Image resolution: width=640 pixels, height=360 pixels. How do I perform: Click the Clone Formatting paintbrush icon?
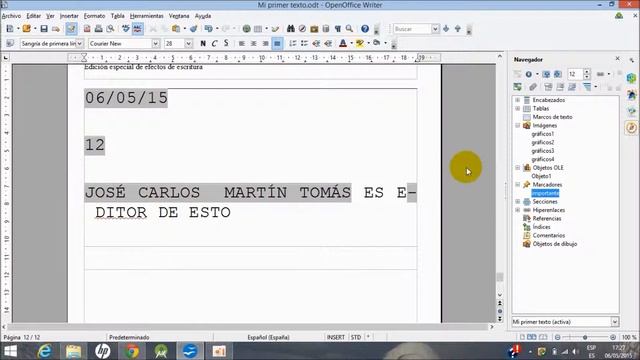[193, 29]
